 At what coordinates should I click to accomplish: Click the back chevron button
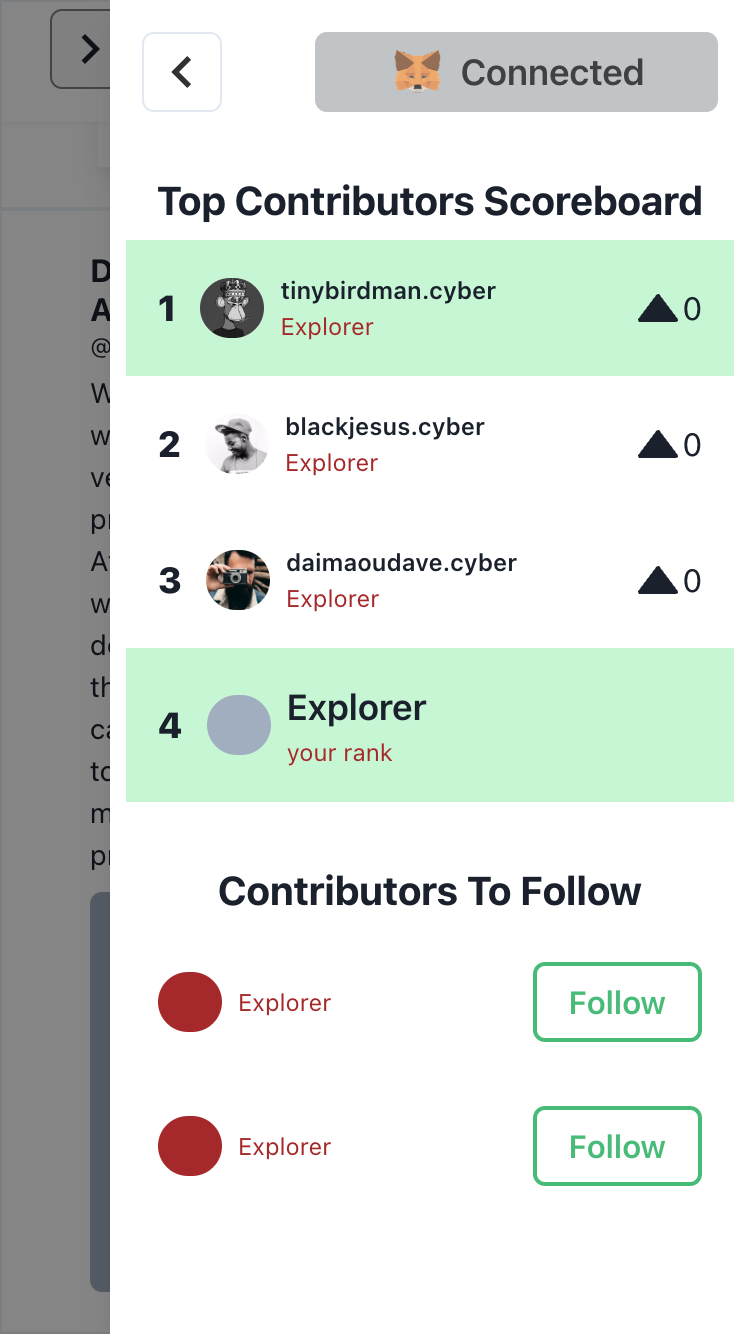tap(182, 72)
